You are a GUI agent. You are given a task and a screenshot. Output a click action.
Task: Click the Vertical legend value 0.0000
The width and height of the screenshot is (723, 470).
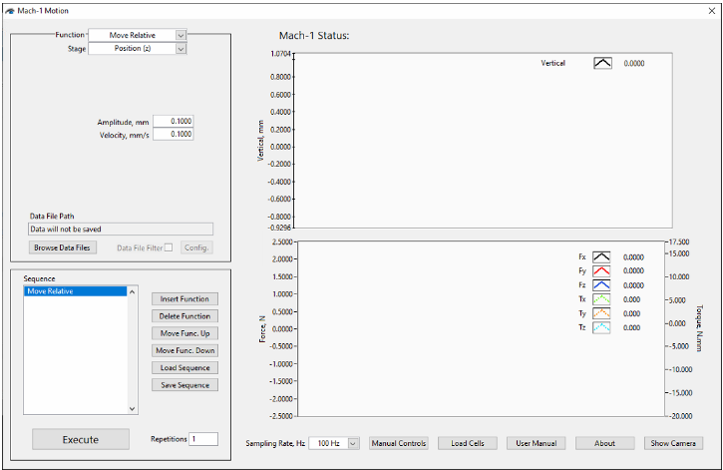click(x=634, y=64)
